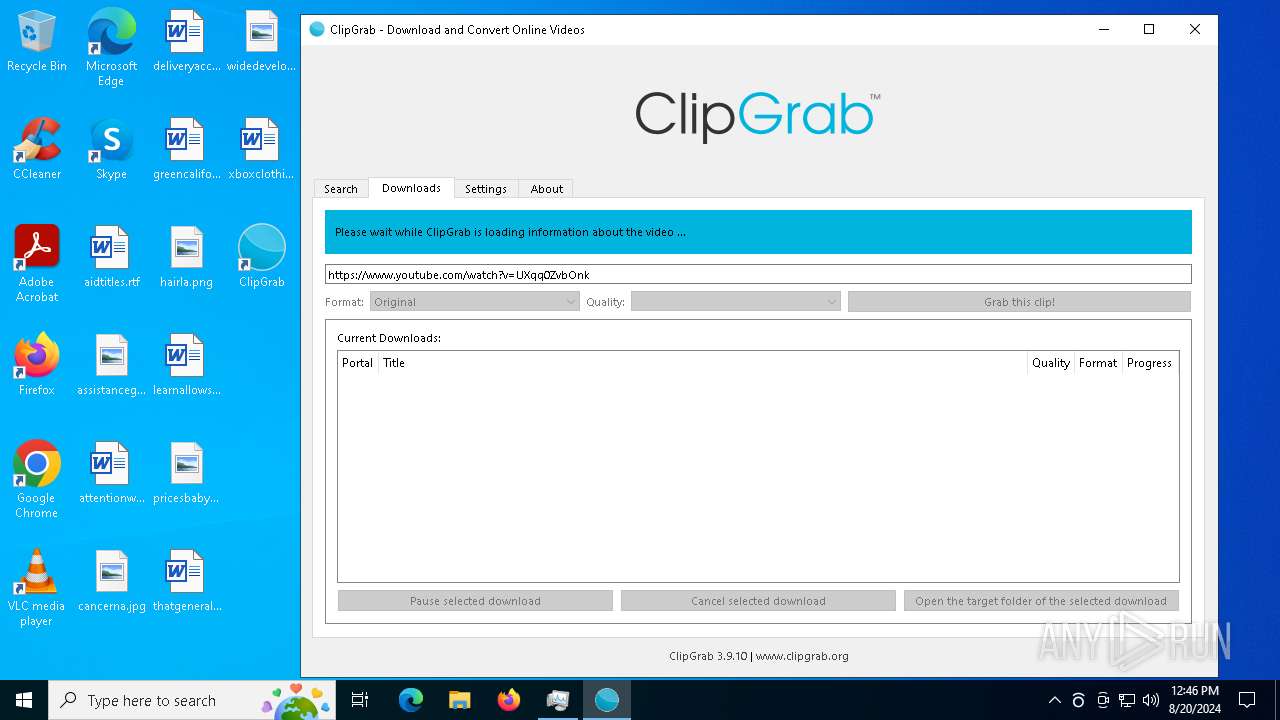Screen dimensions: 1280x720
Task: Open Task View on the taskbar
Action: 360,700
